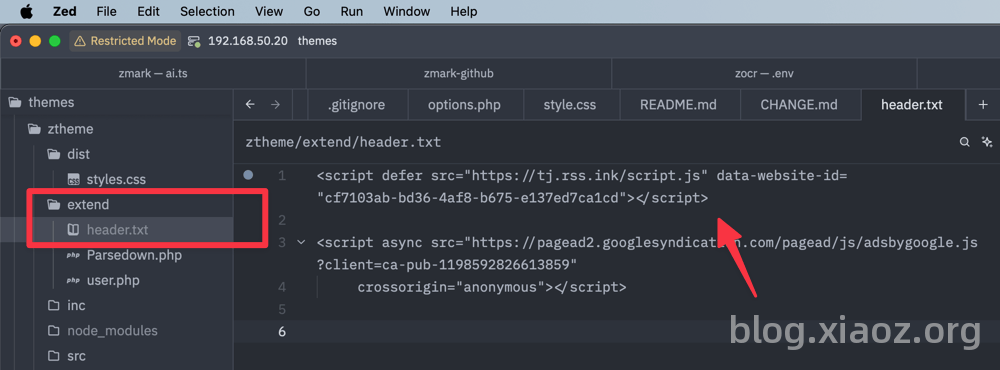Image resolution: width=1000 pixels, height=370 pixels.
Task: Switch to the zmark-github window tab
Action: [459, 73]
